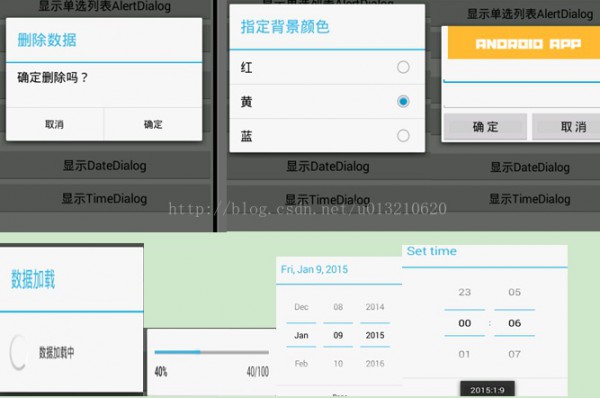The image size is (600, 398).
Task: Click the gray-underlined input field above 确定
Action: [522, 97]
